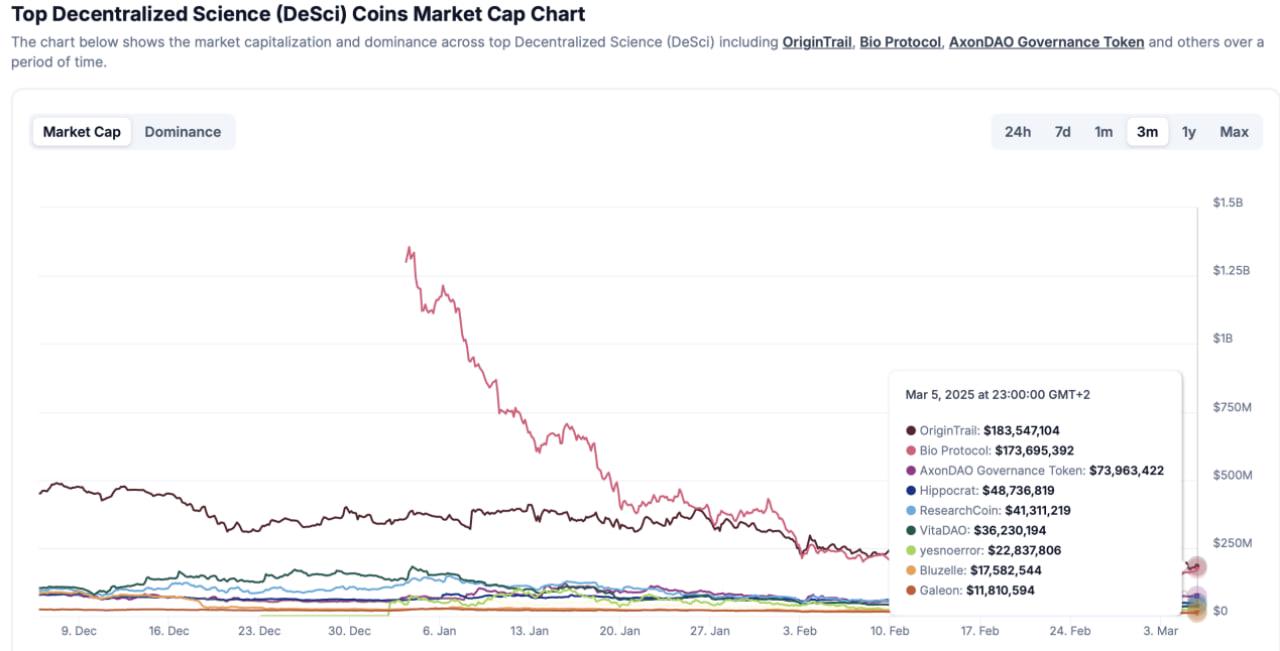Screen dimensions: 1280x651
Task: Select the 3m time range
Action: tap(1147, 132)
